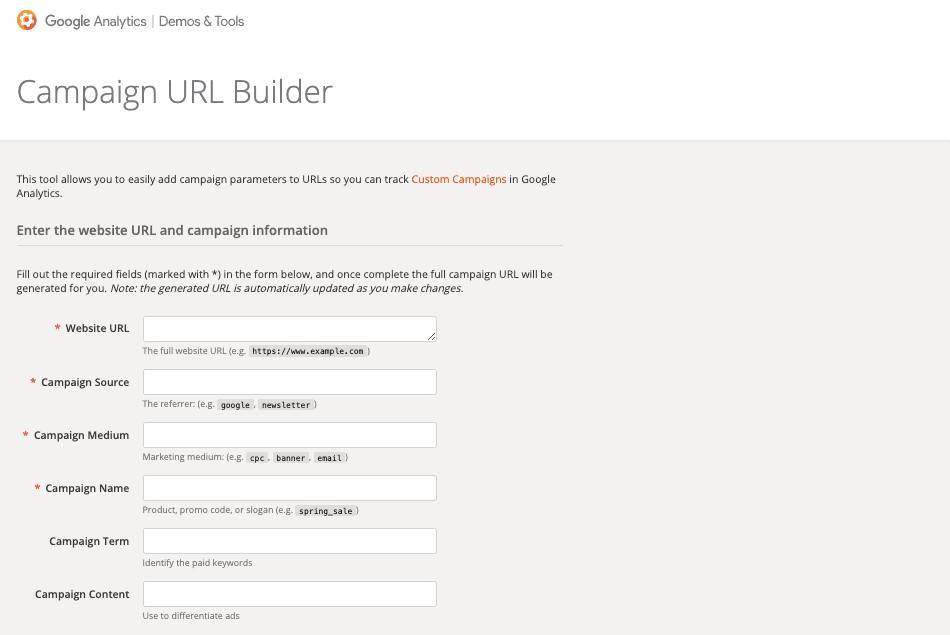The image size is (950, 635).
Task: Open the Custom Campaigns help link
Action: (x=458, y=179)
